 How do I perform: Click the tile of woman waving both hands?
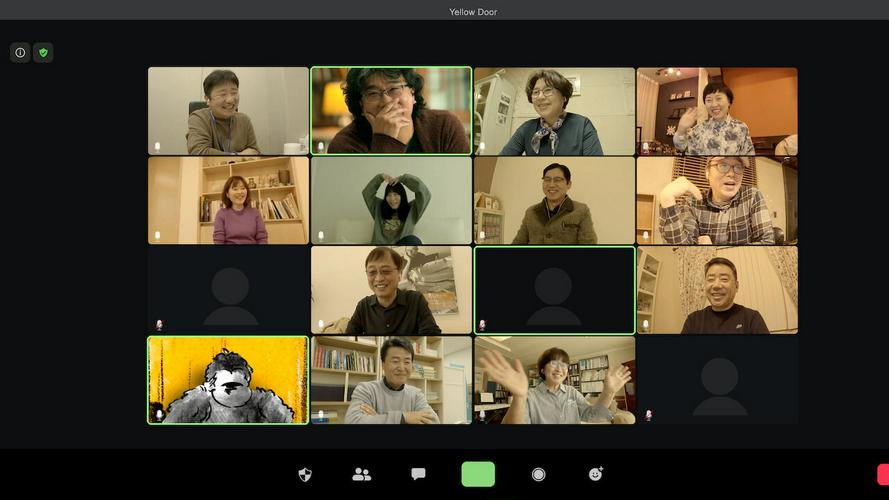[x=554, y=380]
